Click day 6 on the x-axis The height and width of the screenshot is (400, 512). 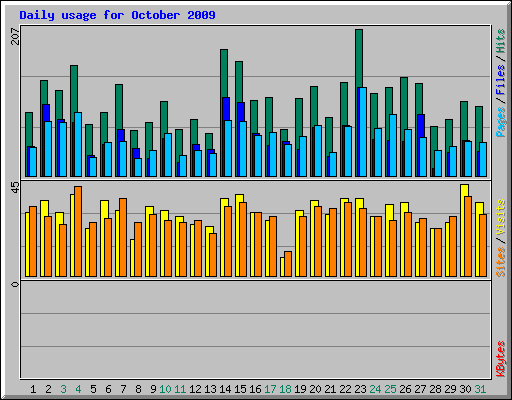(x=108, y=389)
